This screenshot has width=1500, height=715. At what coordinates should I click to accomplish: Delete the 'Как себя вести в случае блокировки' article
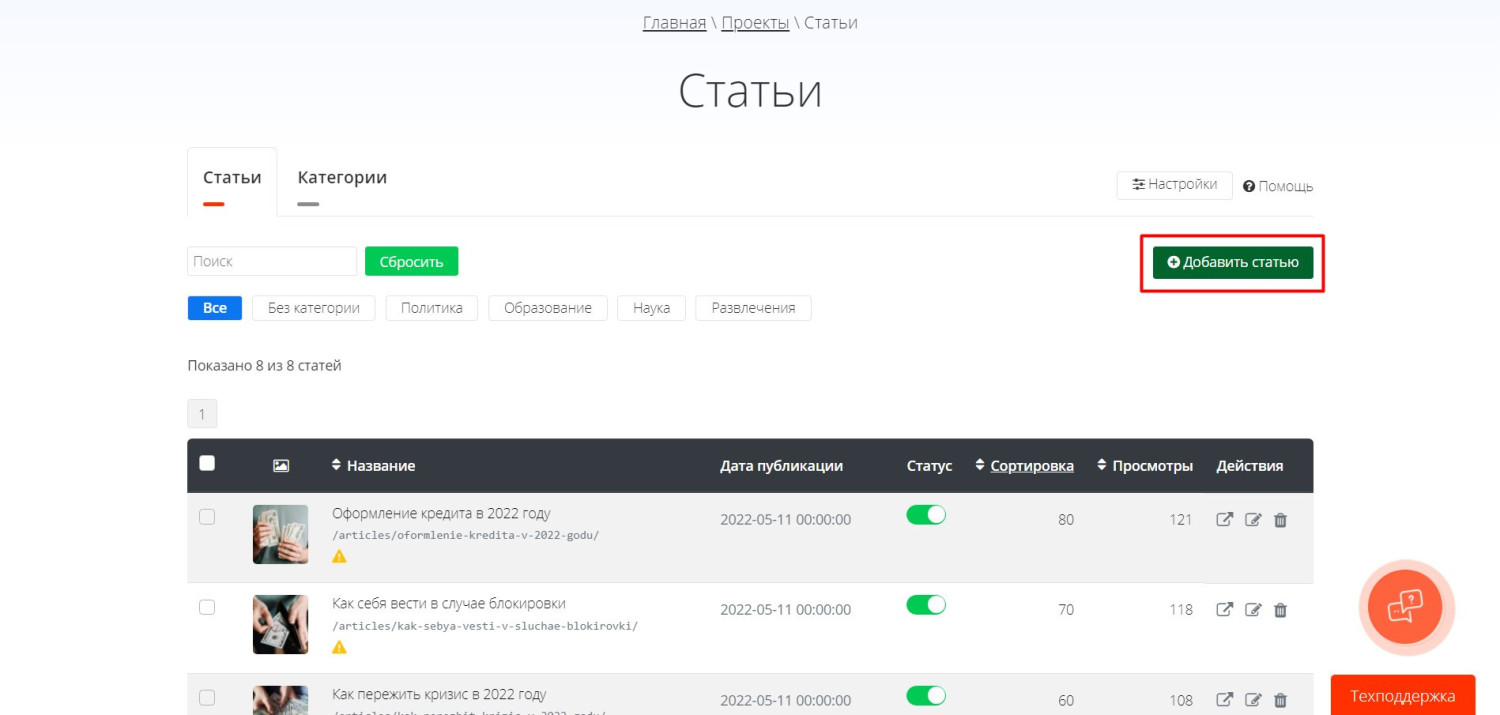pyautogui.click(x=1280, y=610)
